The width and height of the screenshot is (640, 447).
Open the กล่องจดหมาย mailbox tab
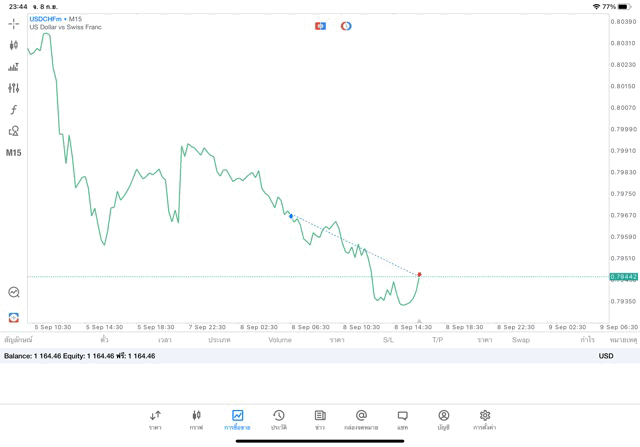click(361, 420)
